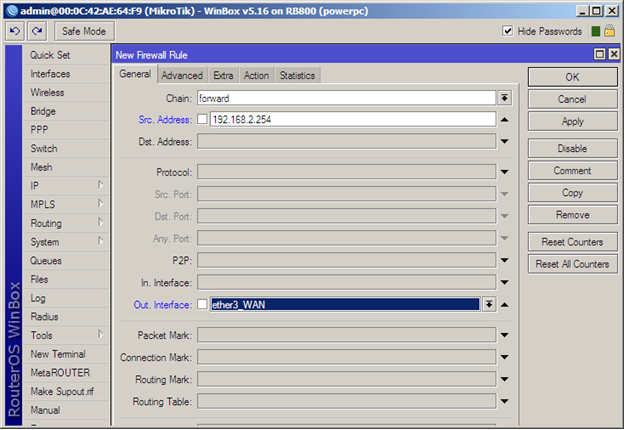
Task: Click the Src. Address input field
Action: tap(353, 119)
